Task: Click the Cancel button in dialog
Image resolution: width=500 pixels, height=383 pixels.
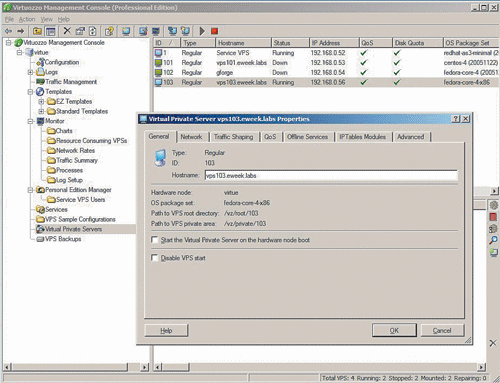Action: (x=442, y=330)
